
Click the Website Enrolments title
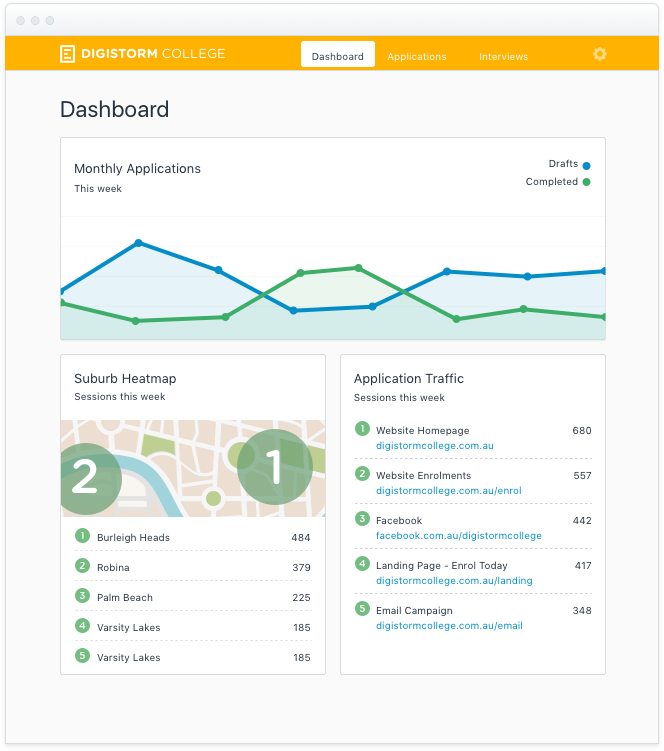pyautogui.click(x=424, y=476)
